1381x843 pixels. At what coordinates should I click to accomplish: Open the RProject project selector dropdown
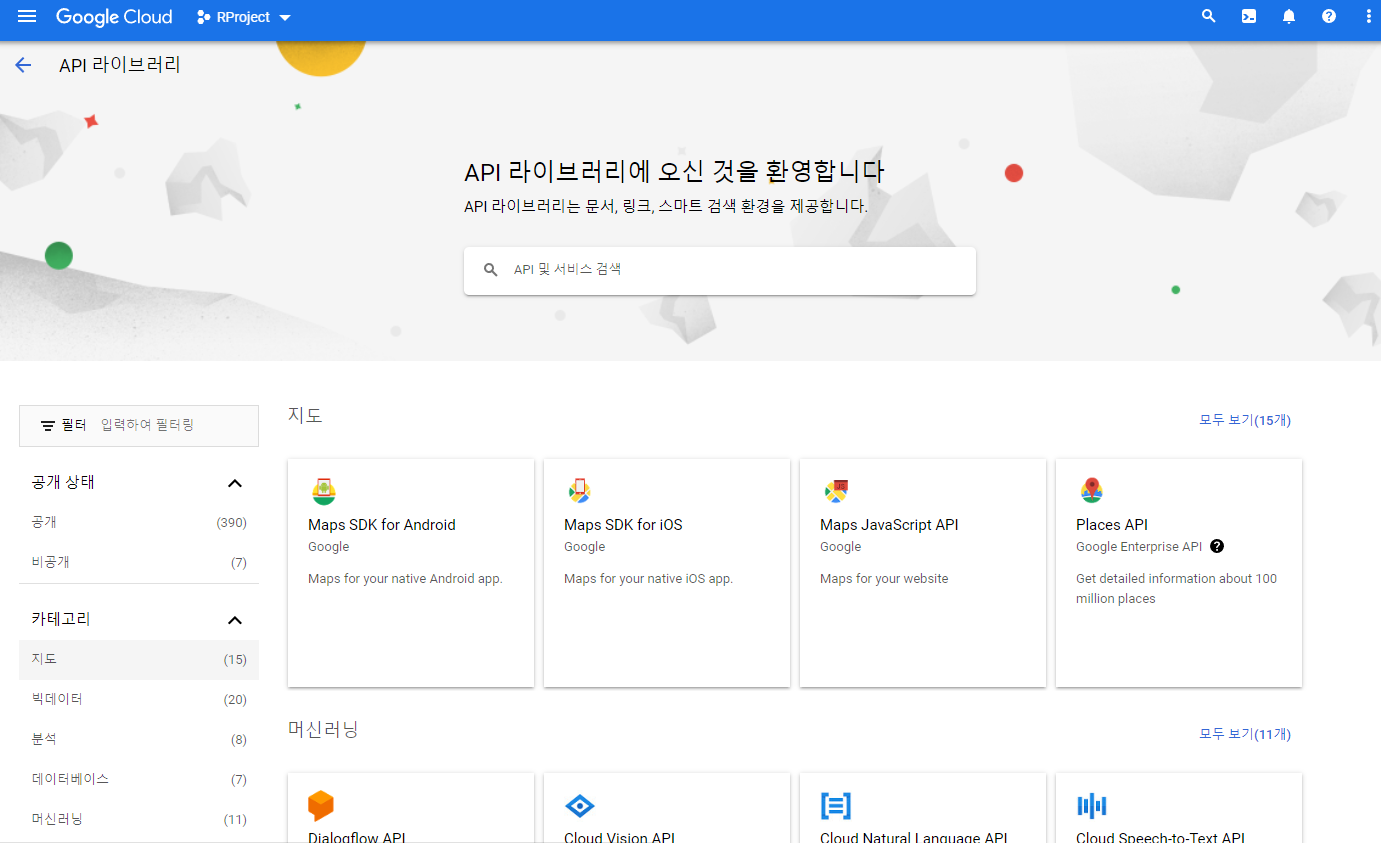tap(244, 17)
